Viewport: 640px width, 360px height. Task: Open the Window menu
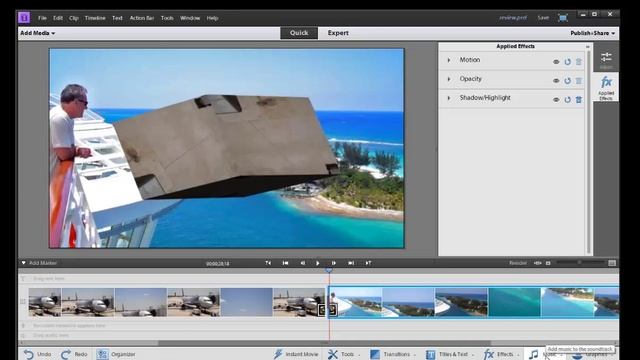pos(190,18)
